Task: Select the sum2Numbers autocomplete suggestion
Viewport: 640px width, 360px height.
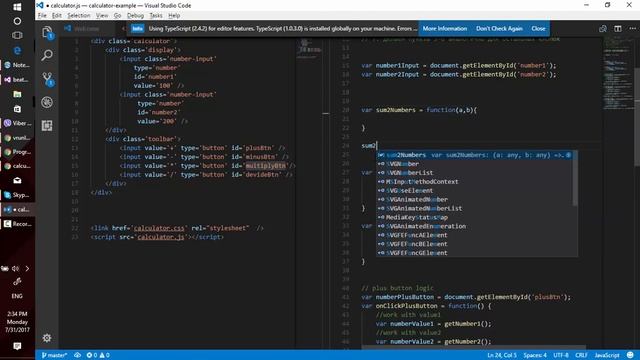Action: pos(473,155)
